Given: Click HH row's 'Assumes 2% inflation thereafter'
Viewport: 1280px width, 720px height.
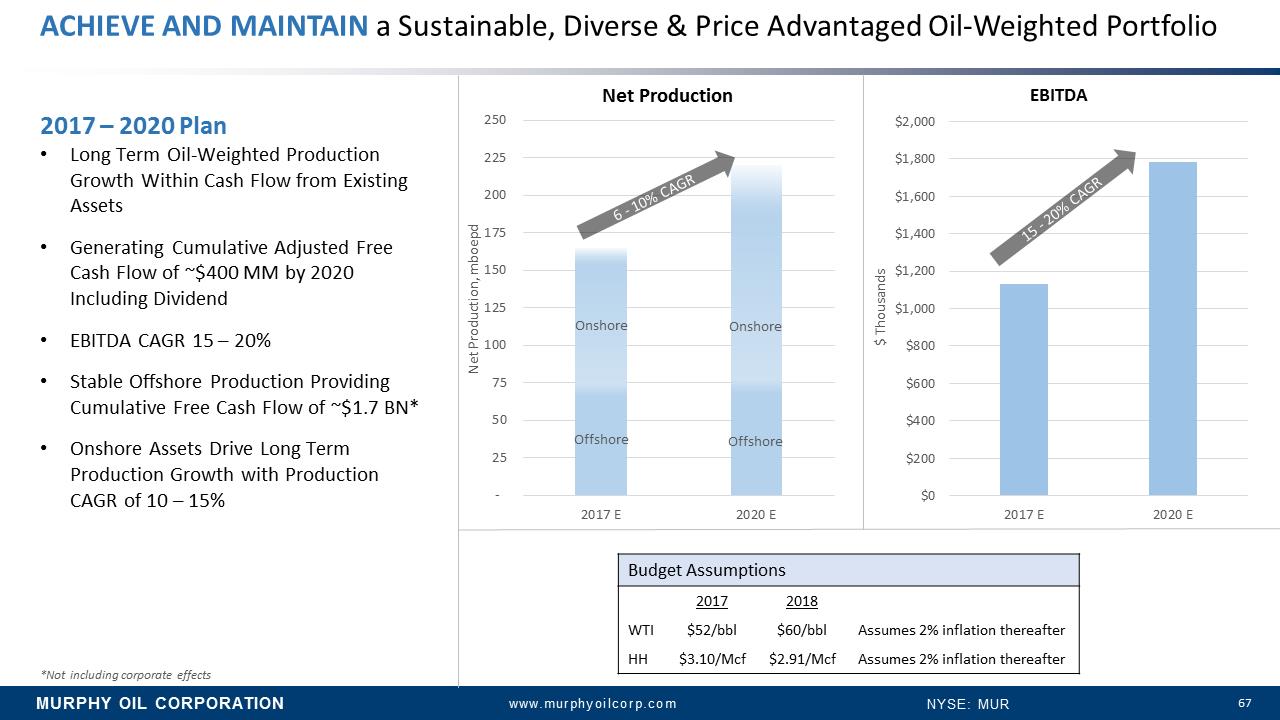Looking at the screenshot, I should tap(961, 659).
